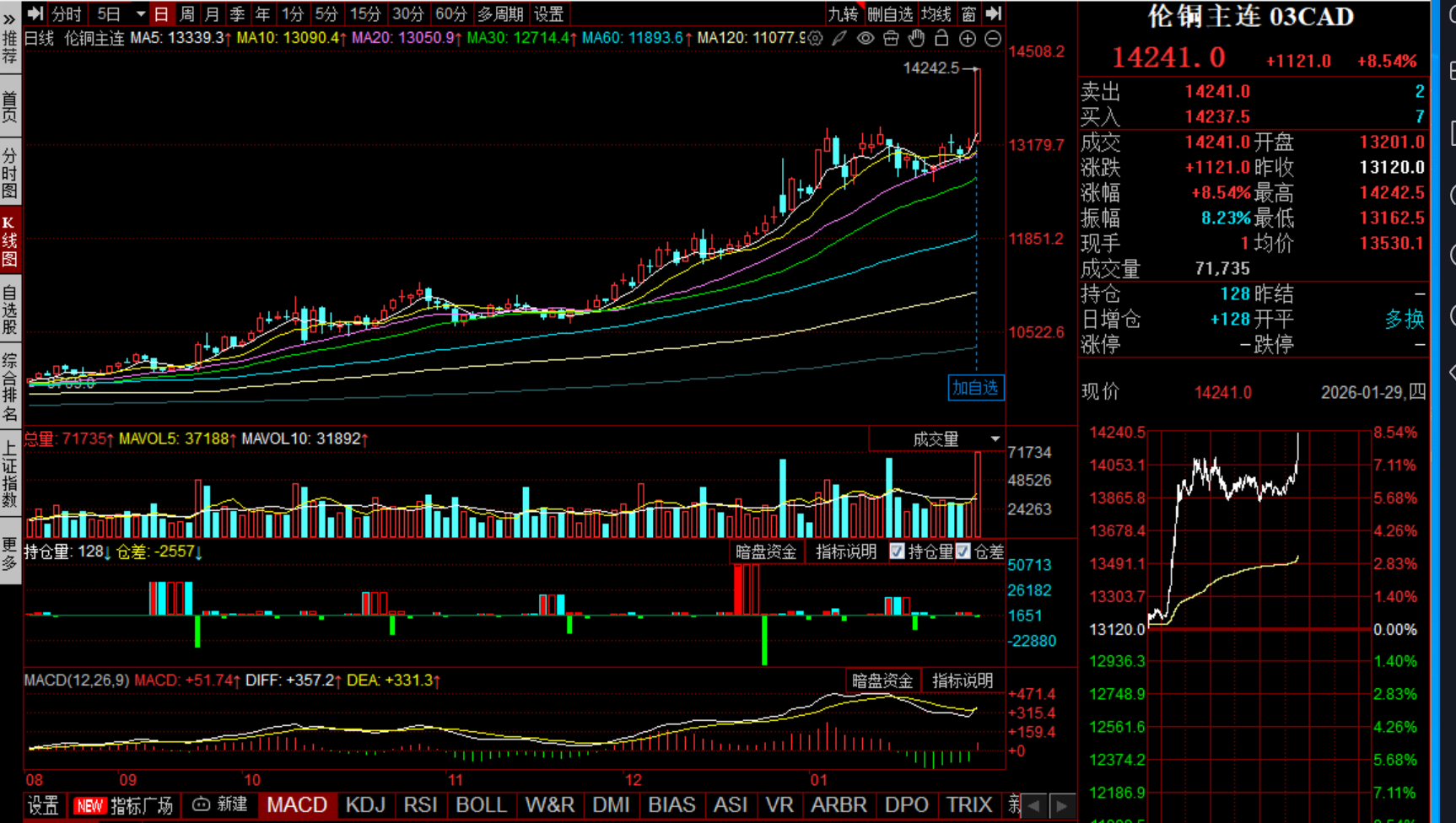Select the 30分 period
Viewport: 1456px width, 823px height.
pos(407,14)
